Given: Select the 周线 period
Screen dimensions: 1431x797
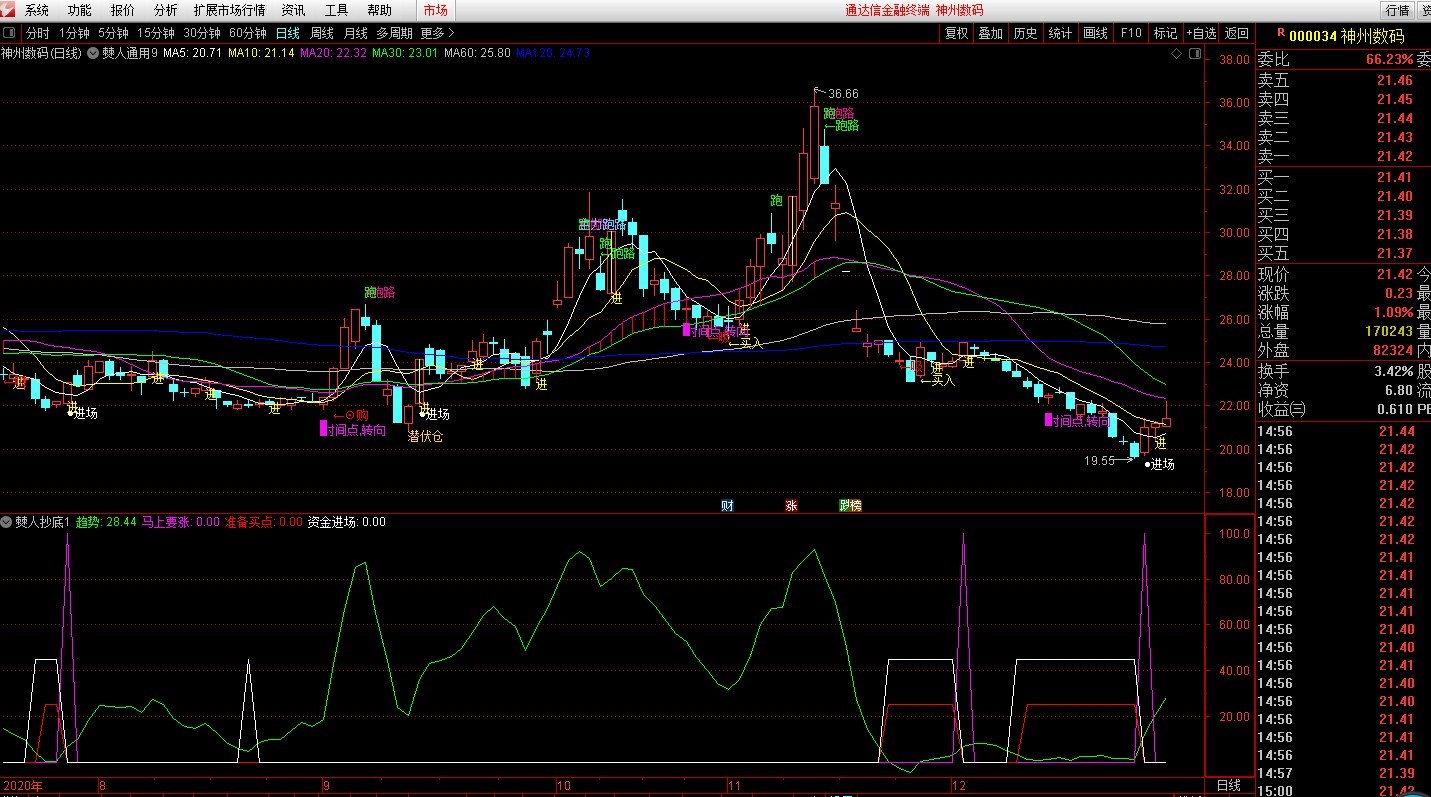Looking at the screenshot, I should click(322, 33).
